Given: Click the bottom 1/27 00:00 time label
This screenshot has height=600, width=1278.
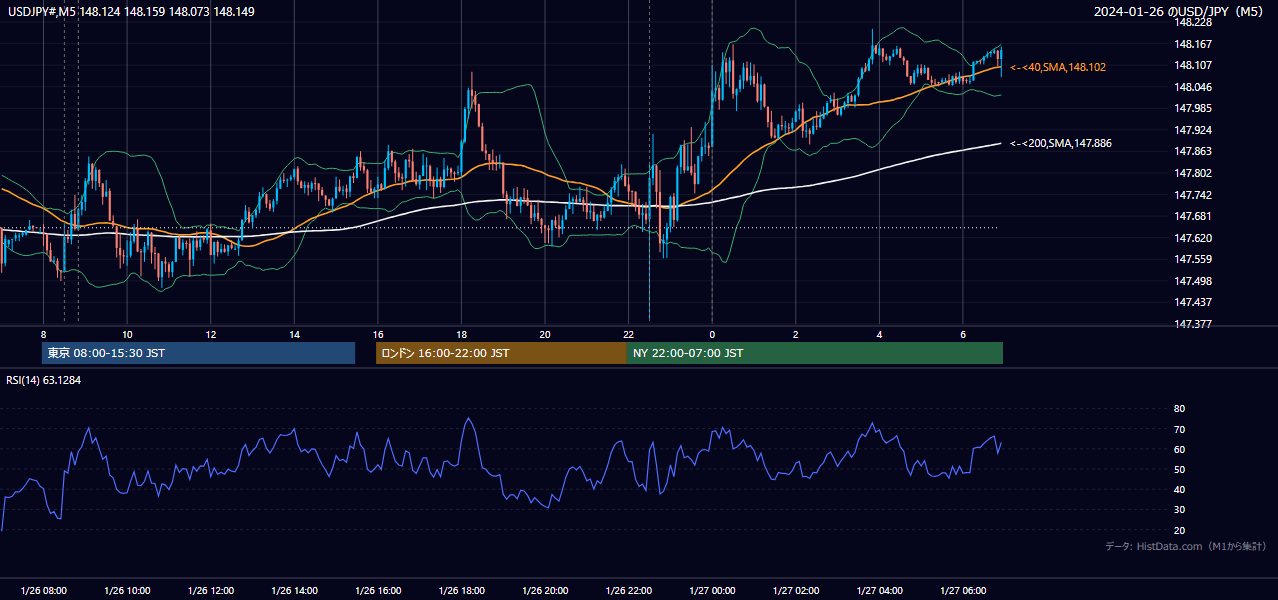Looking at the screenshot, I should (712, 591).
